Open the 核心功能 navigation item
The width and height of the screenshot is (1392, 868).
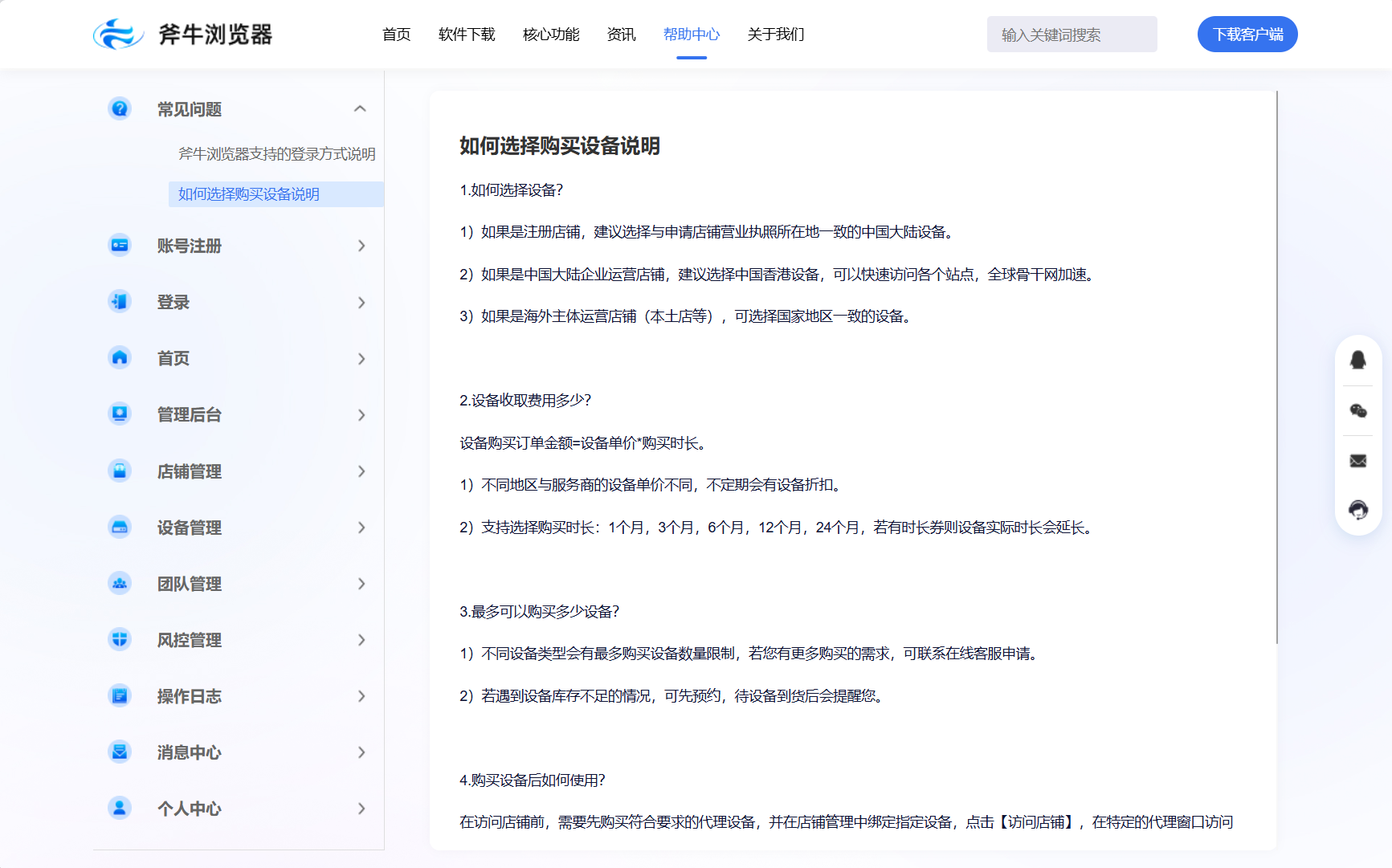point(550,35)
